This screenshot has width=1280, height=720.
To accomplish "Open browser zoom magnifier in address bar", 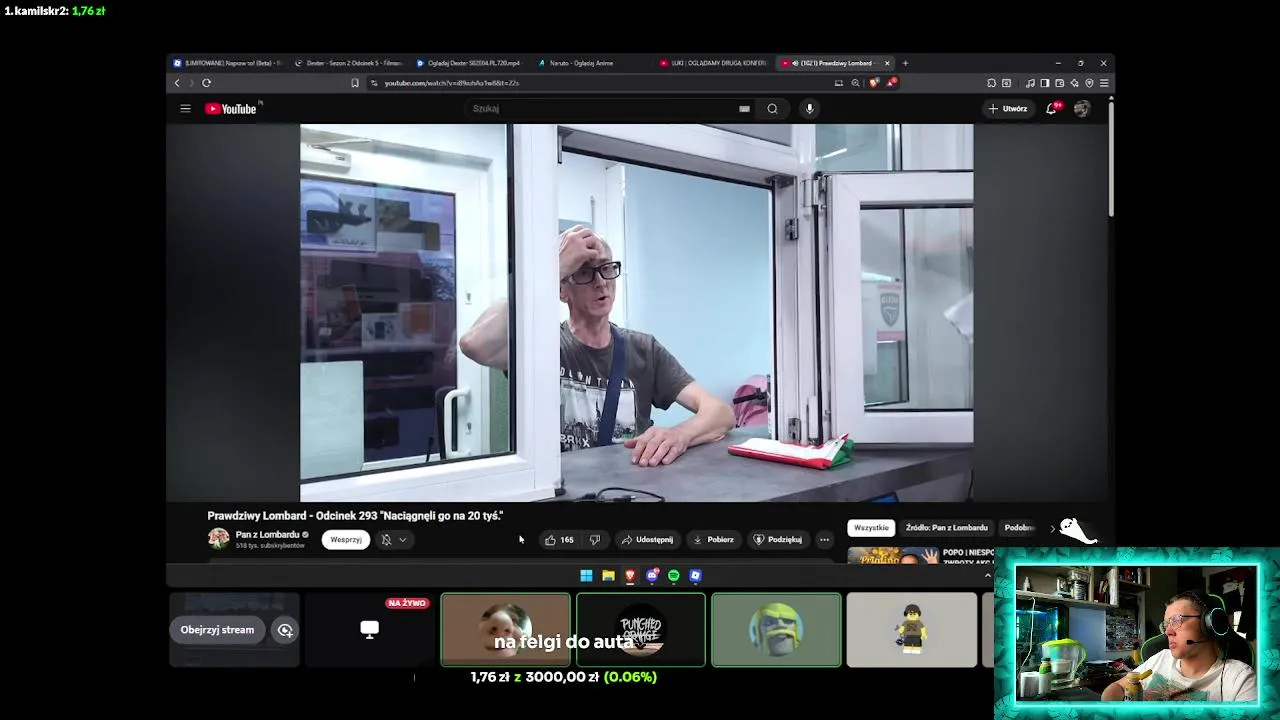I will (855, 83).
